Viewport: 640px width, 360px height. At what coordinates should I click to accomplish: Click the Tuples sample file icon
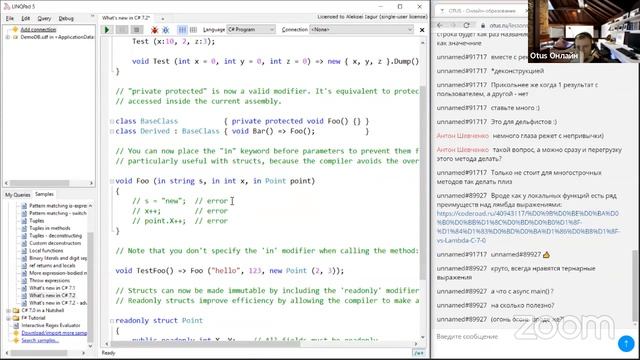[24, 221]
